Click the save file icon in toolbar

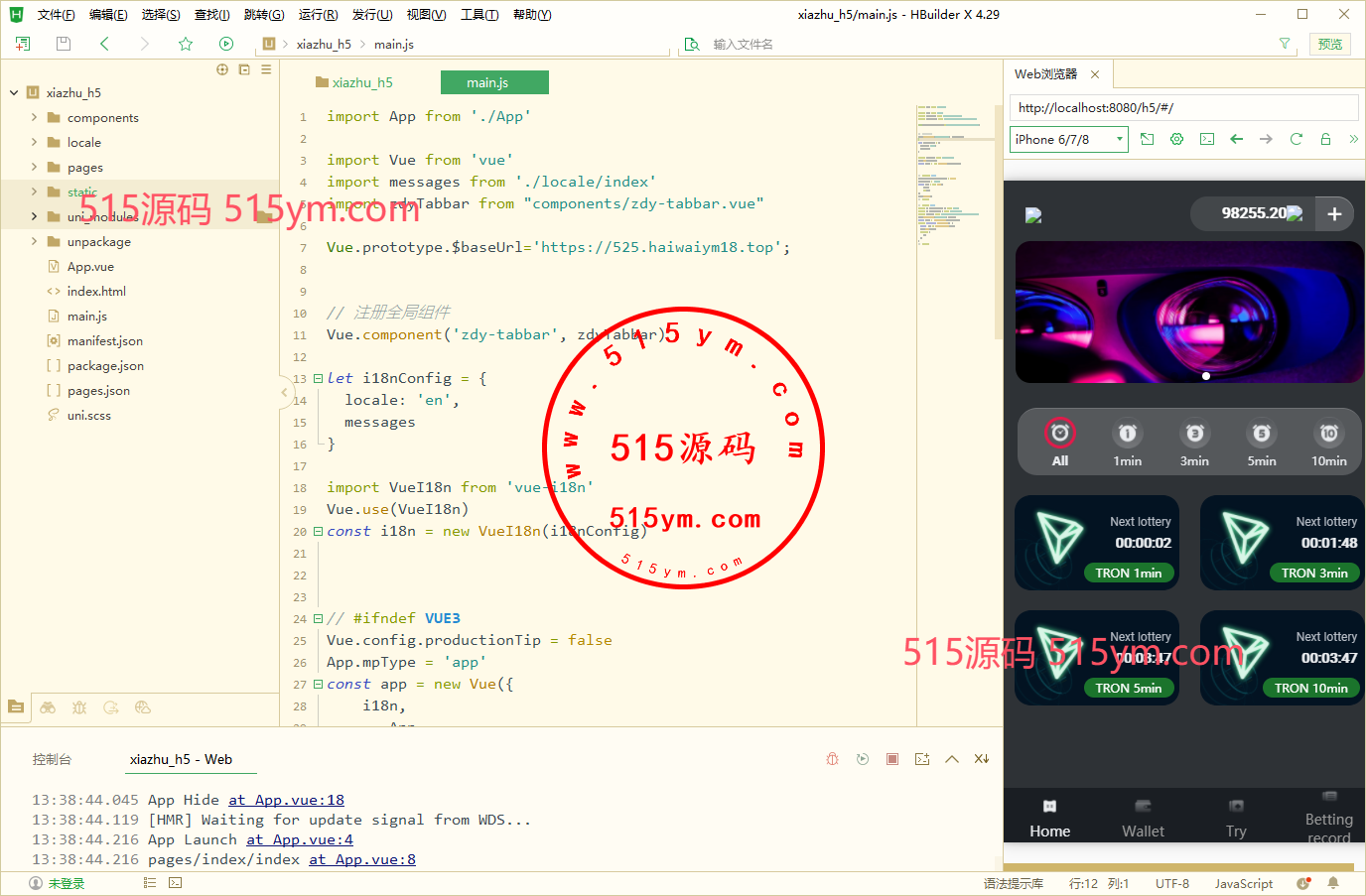64,44
